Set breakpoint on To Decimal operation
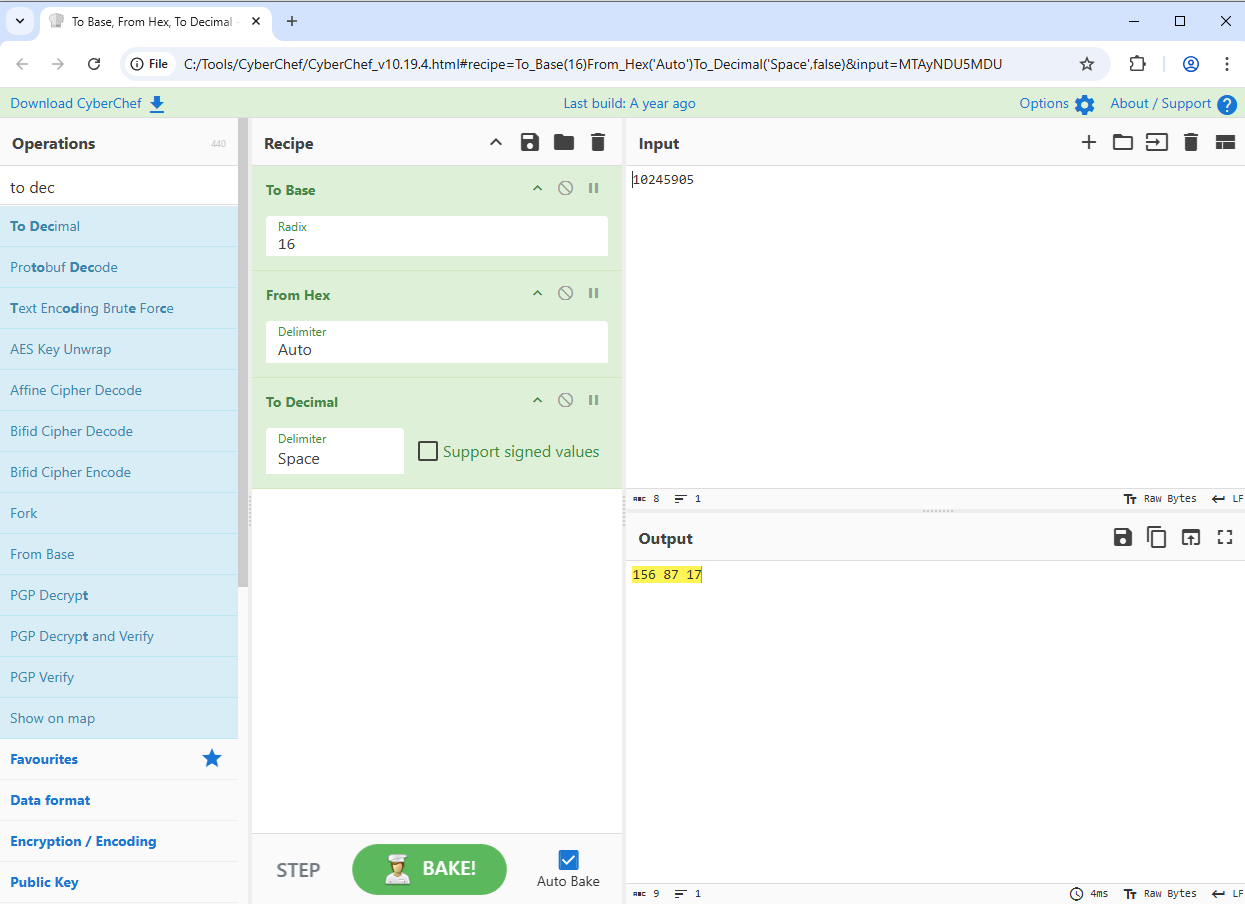 tap(593, 400)
